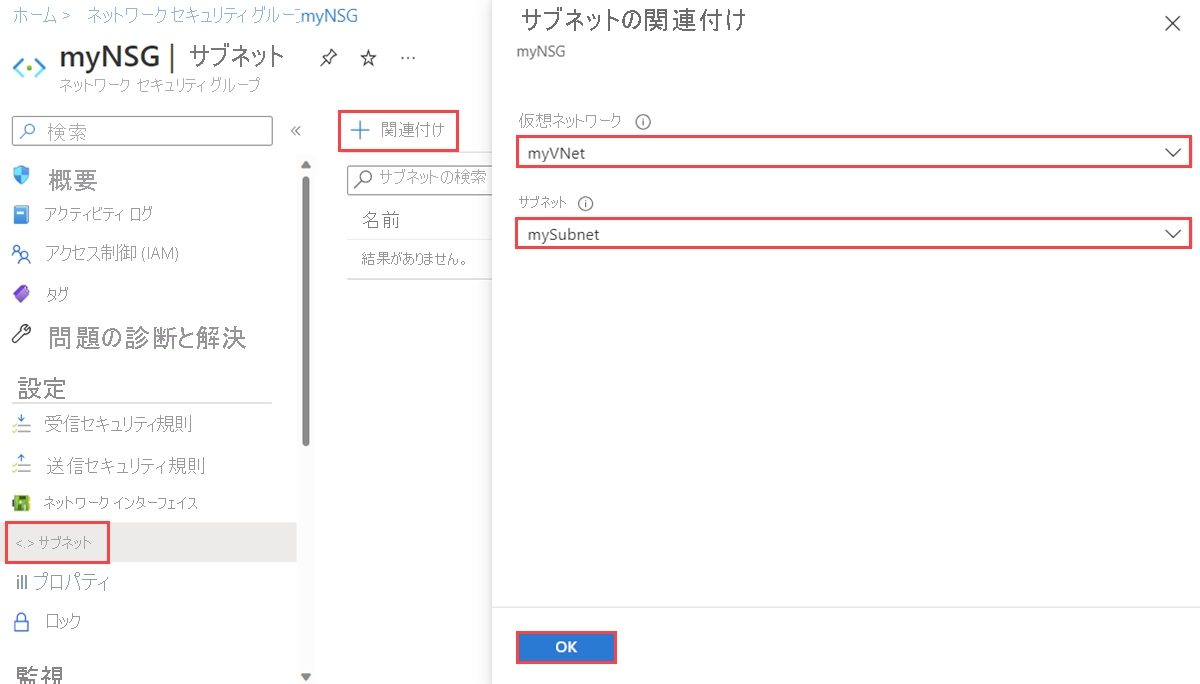Open the ネットワークセキュリティグループ breadcrumb link
Image resolution: width=1200 pixels, height=684 pixels.
point(193,16)
